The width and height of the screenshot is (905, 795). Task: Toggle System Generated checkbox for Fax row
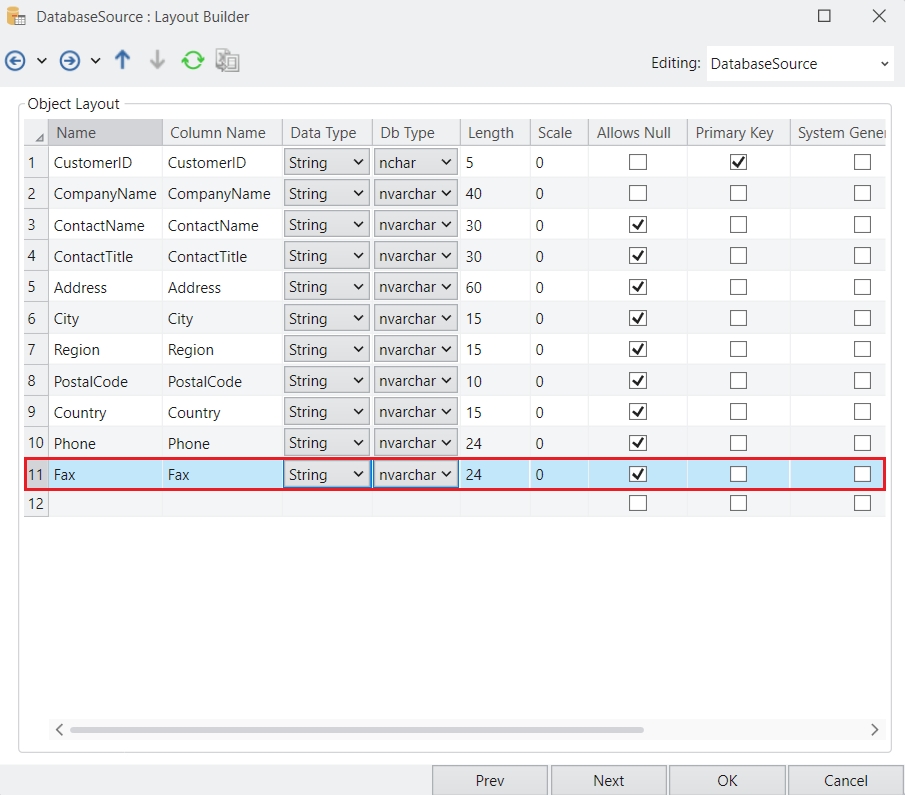click(x=862, y=474)
